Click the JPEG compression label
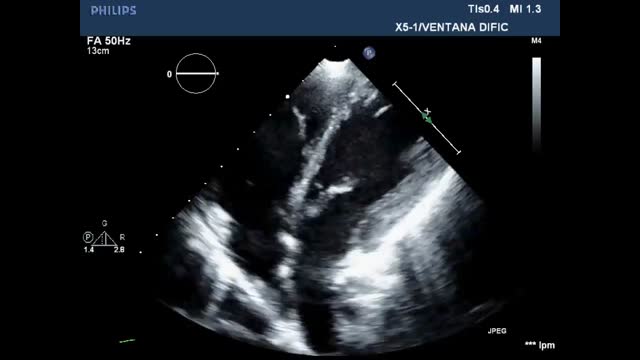Image resolution: width=640 pixels, height=360 pixels. pyautogui.click(x=497, y=331)
